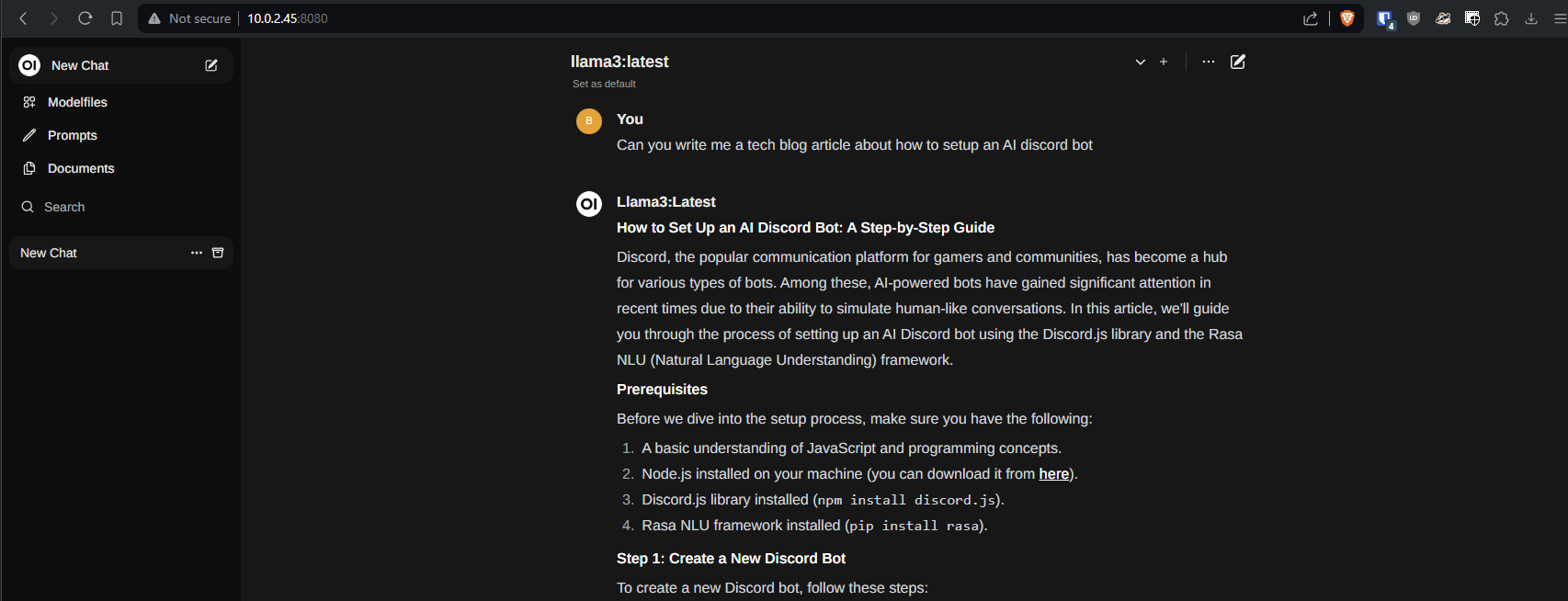
Task: Open the 'here' Node.js download link
Action: 1053,474
